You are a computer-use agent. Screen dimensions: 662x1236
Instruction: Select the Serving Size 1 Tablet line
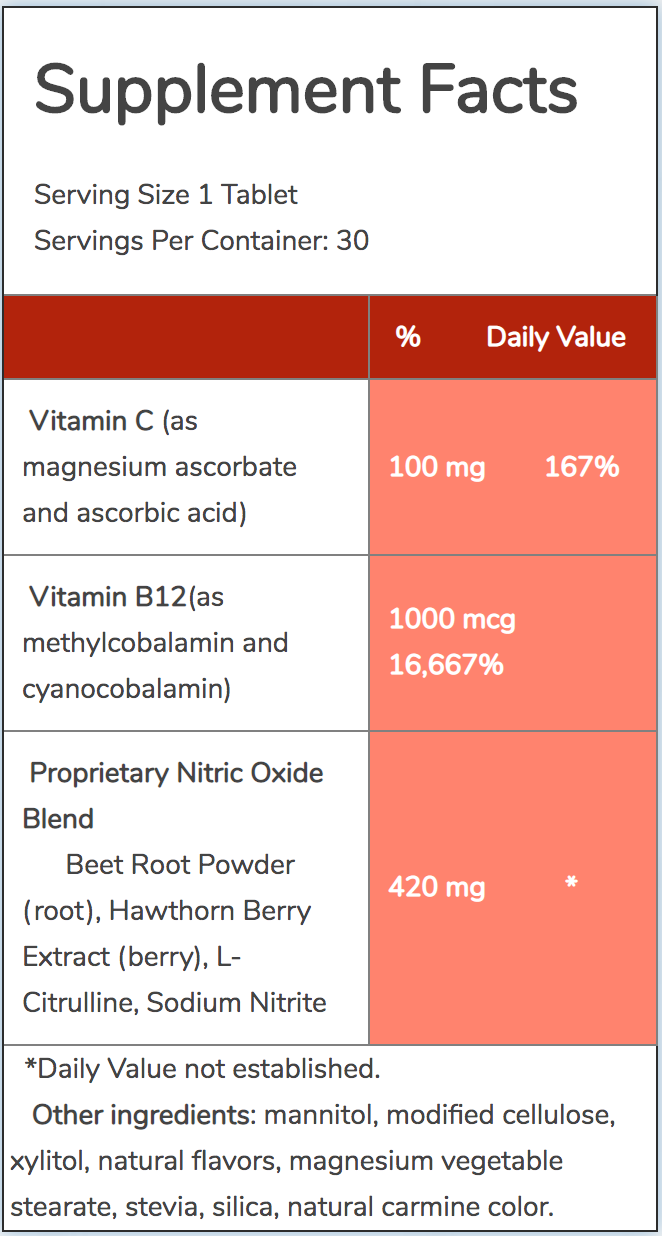tap(166, 194)
